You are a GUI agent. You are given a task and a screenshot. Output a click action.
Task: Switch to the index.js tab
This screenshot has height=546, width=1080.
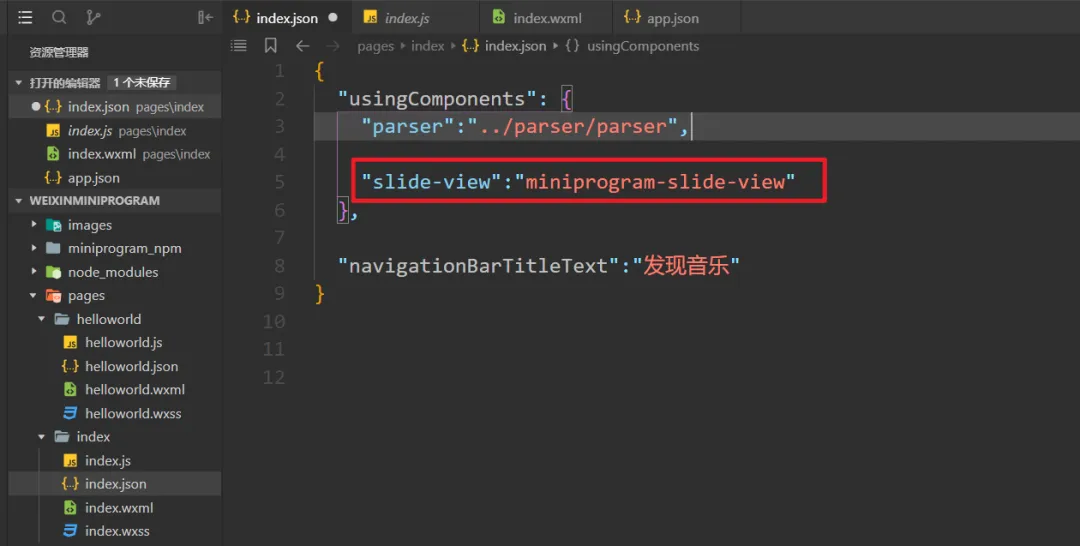click(x=415, y=18)
